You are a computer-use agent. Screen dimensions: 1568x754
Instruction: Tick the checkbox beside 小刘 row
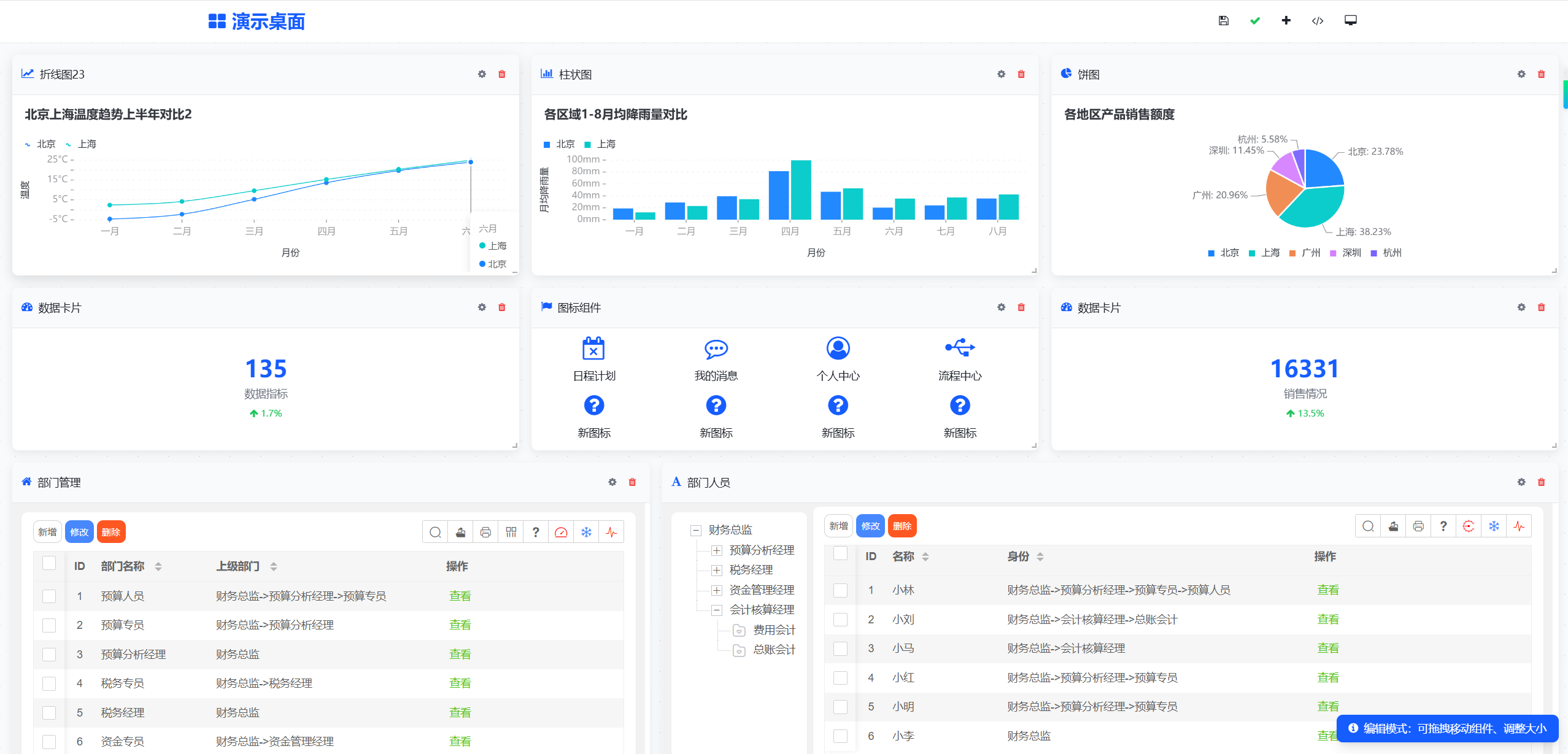click(840, 620)
